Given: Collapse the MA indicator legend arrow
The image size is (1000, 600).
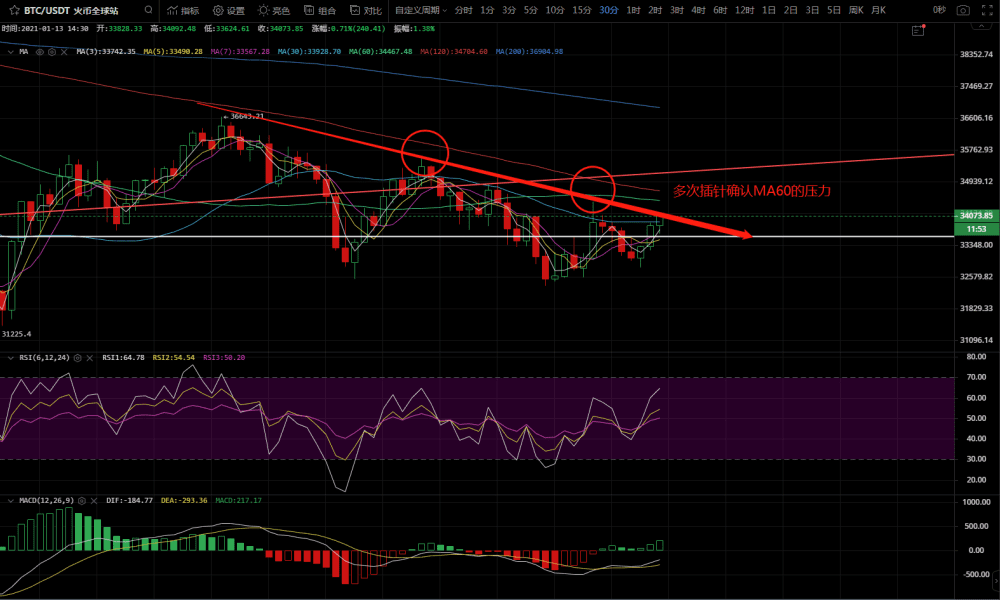Looking at the screenshot, I should pos(10,51).
